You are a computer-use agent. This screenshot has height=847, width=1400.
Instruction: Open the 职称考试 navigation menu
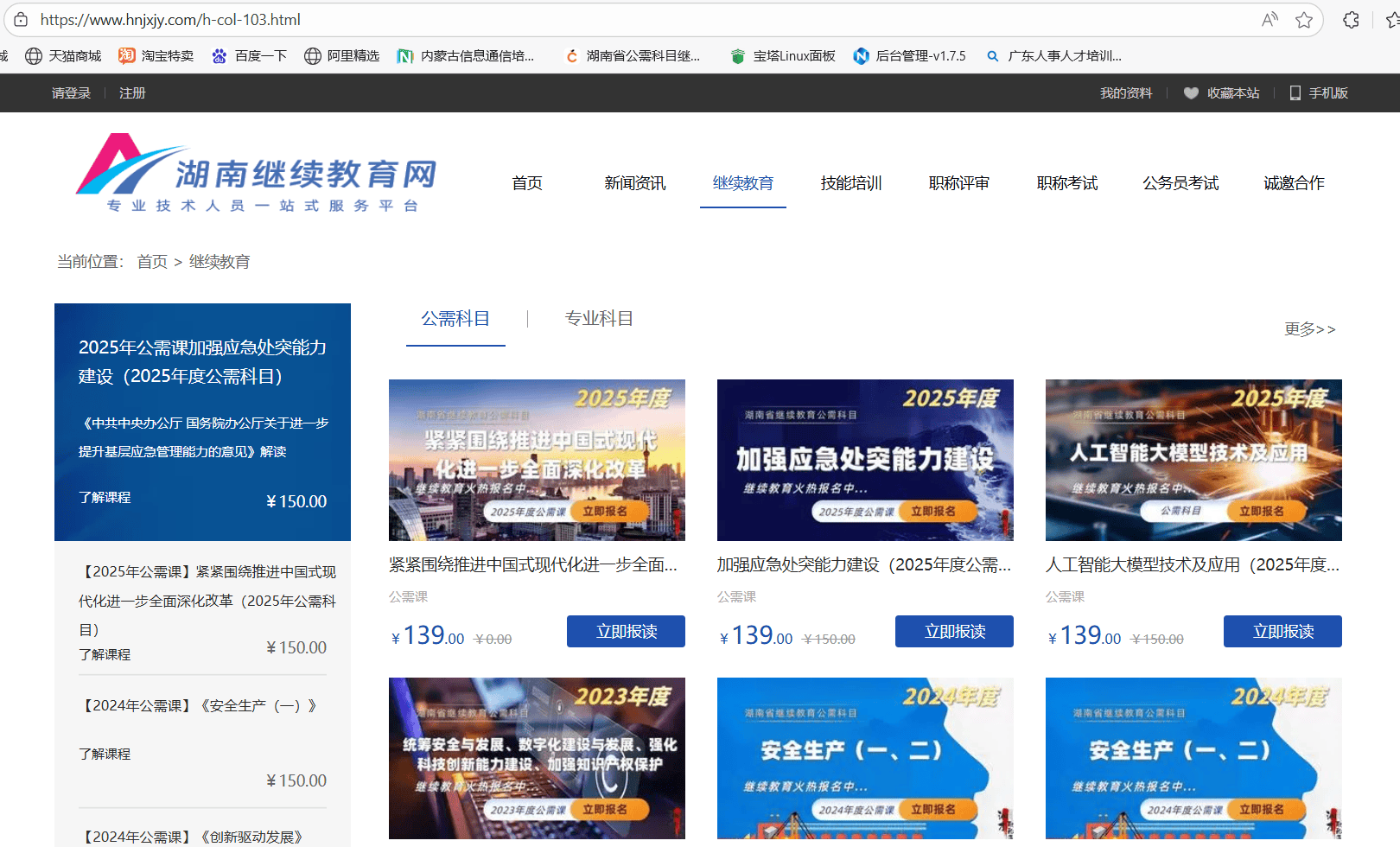(1066, 183)
